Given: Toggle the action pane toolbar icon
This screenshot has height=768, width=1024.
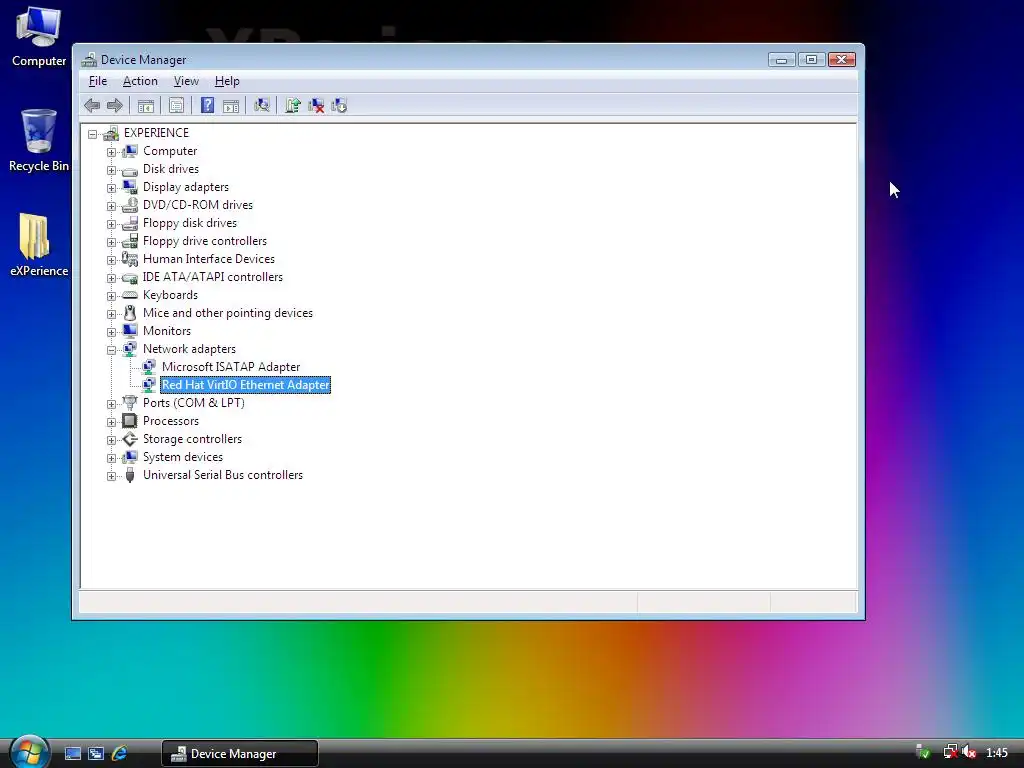Looking at the screenshot, I should coord(231,105).
